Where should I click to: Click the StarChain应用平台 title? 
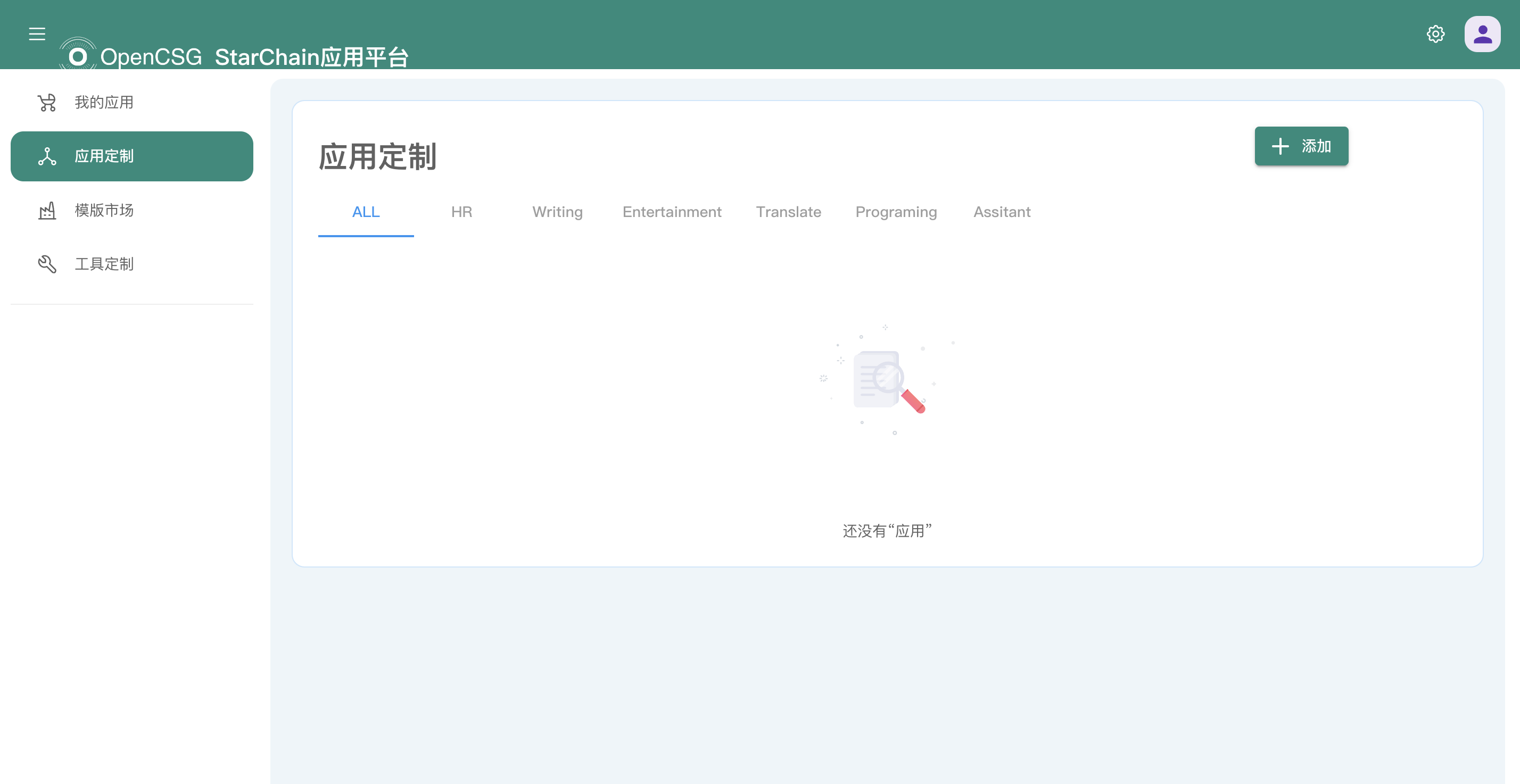coord(311,57)
